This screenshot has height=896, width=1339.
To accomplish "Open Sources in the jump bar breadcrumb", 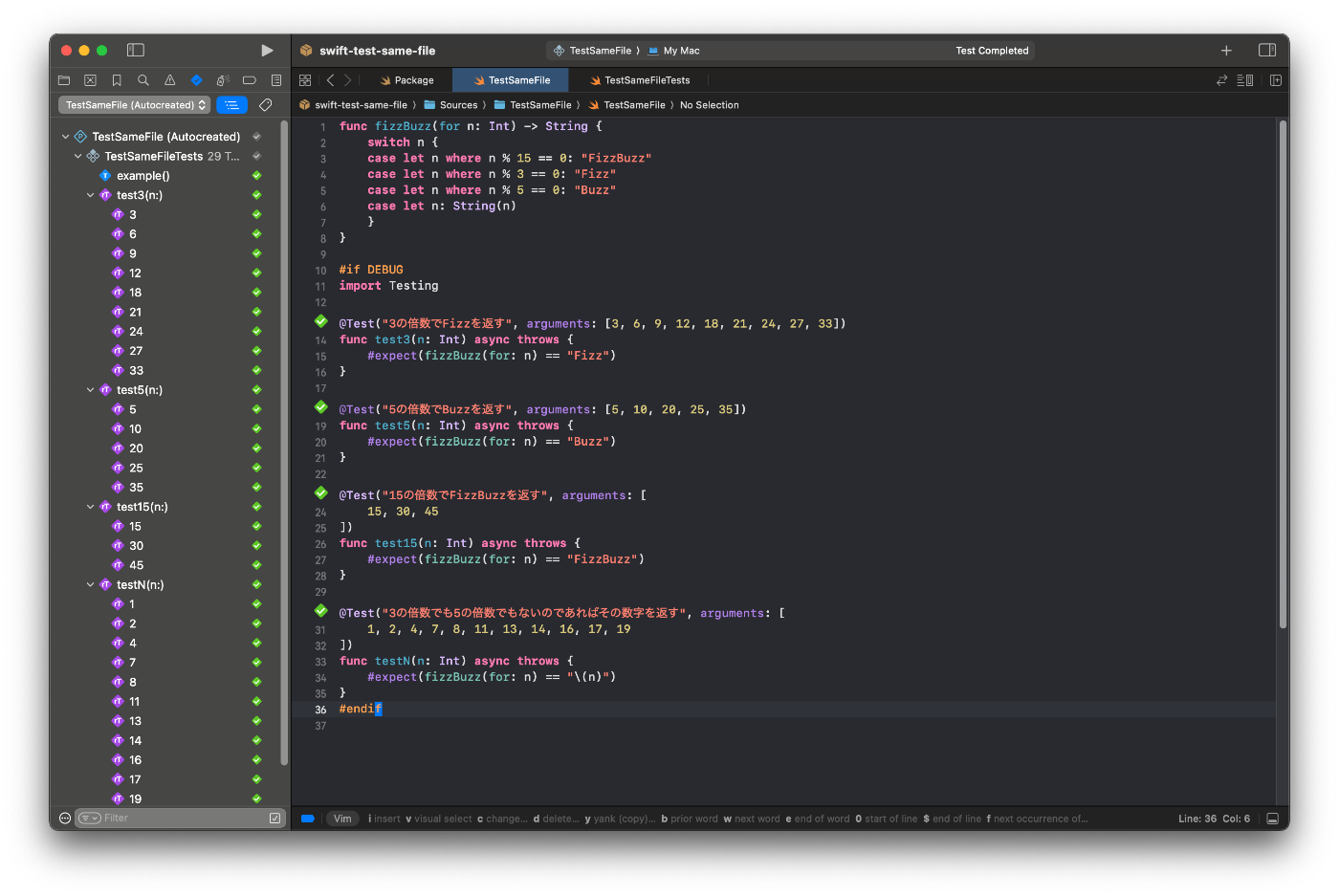I will [458, 104].
